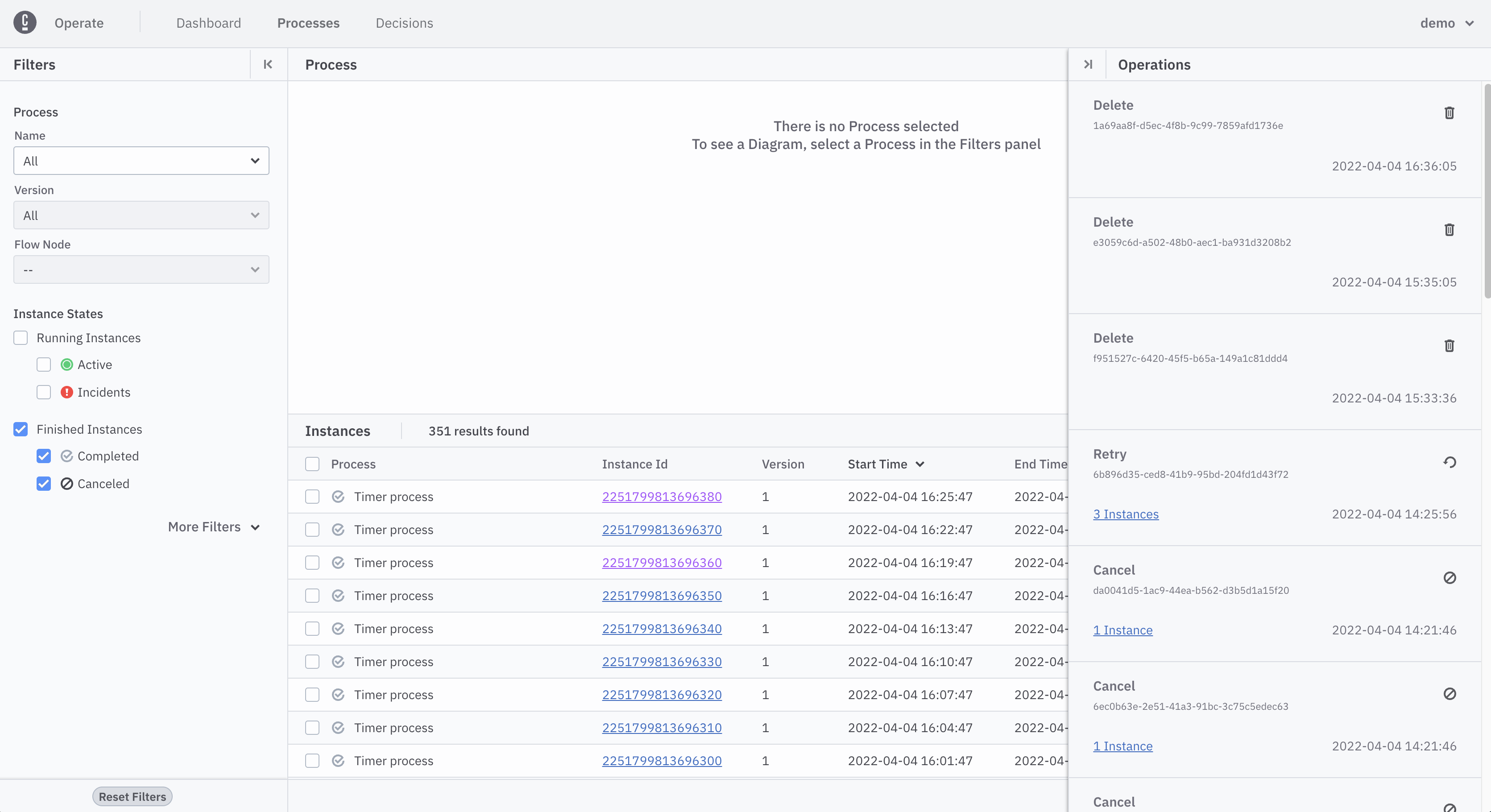The height and width of the screenshot is (812, 1491).
Task: Expand the More Filters menu
Action: coord(214,526)
